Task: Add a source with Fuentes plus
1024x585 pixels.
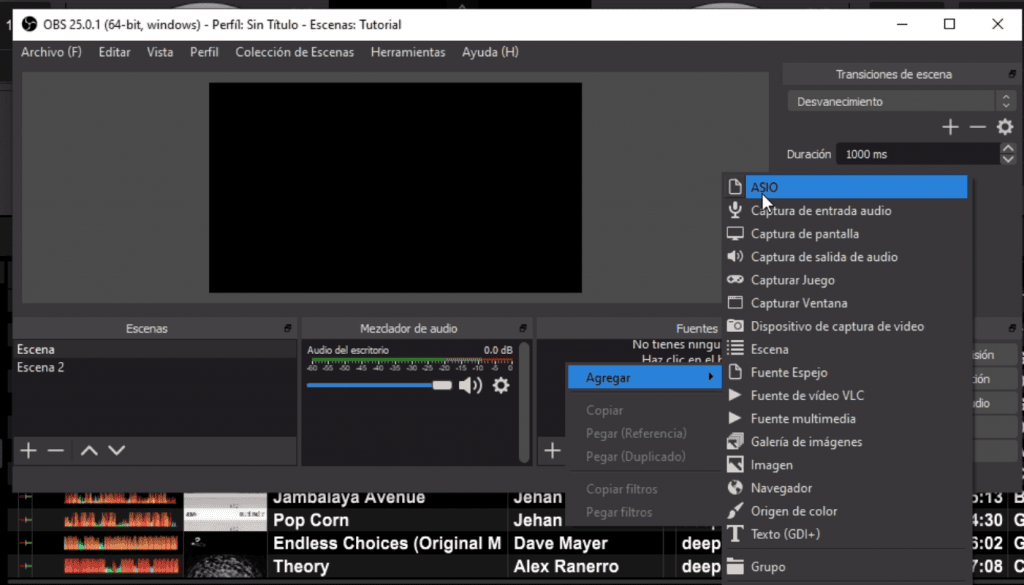Action: (x=552, y=450)
